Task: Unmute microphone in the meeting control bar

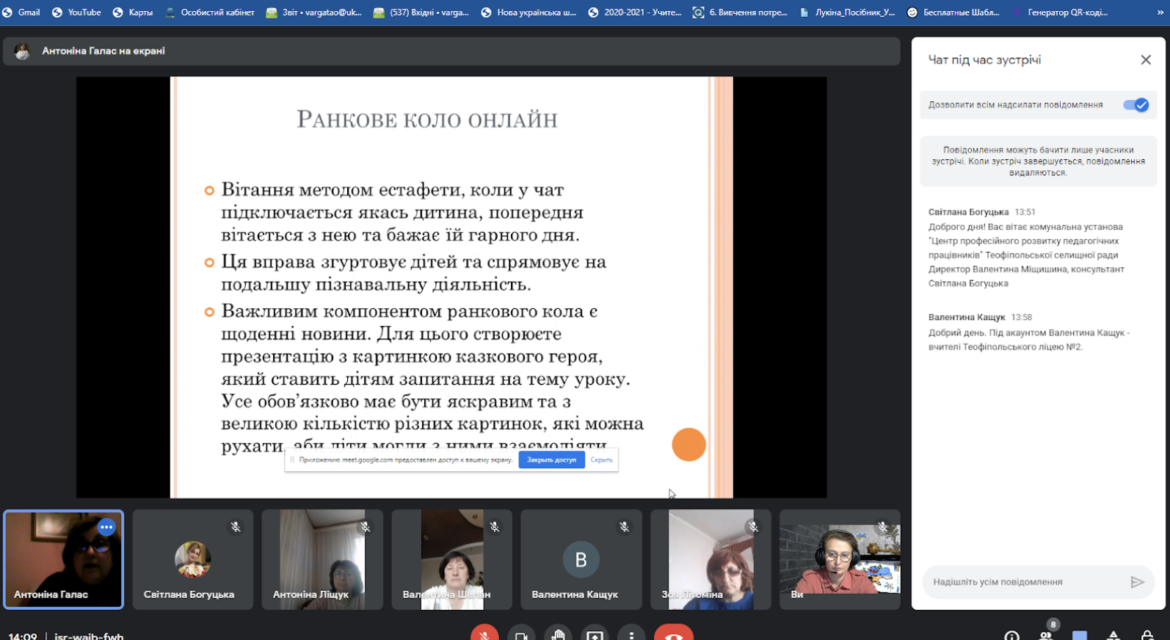Action: [484, 634]
